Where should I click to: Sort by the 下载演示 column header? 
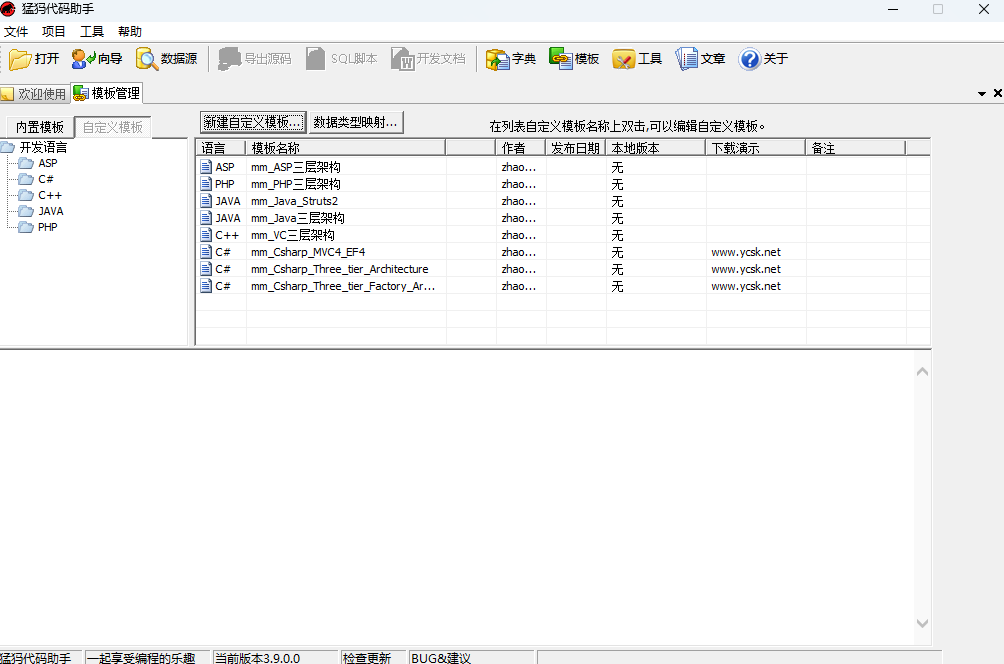click(756, 148)
